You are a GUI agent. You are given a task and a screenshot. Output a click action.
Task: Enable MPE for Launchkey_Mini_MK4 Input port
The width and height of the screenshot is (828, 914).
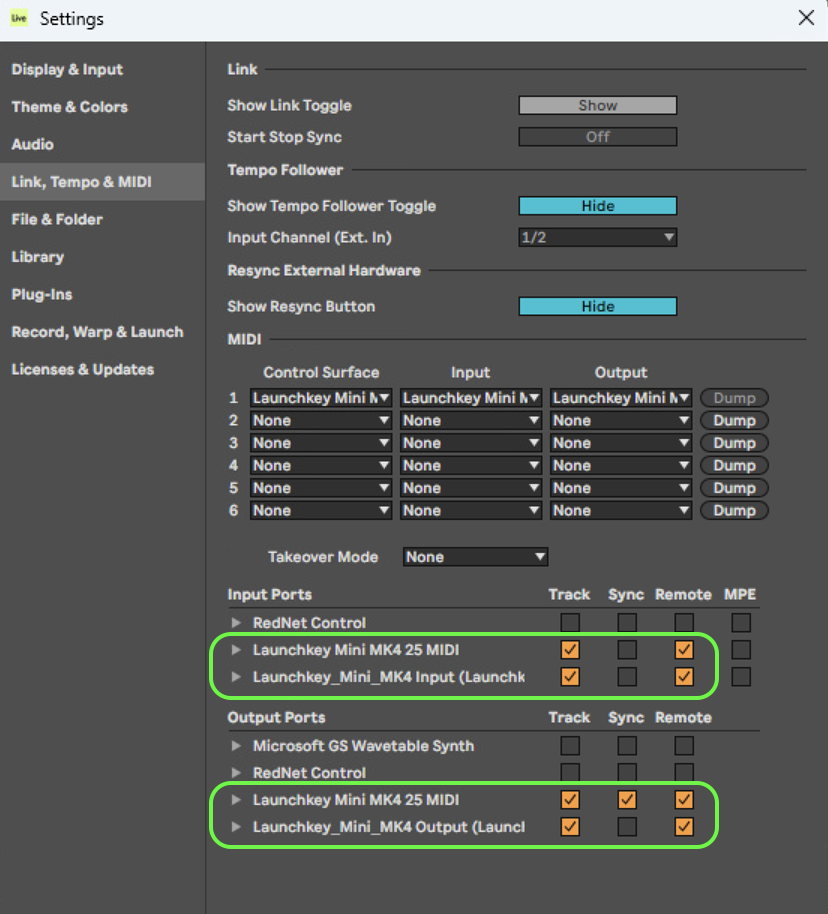[741, 677]
